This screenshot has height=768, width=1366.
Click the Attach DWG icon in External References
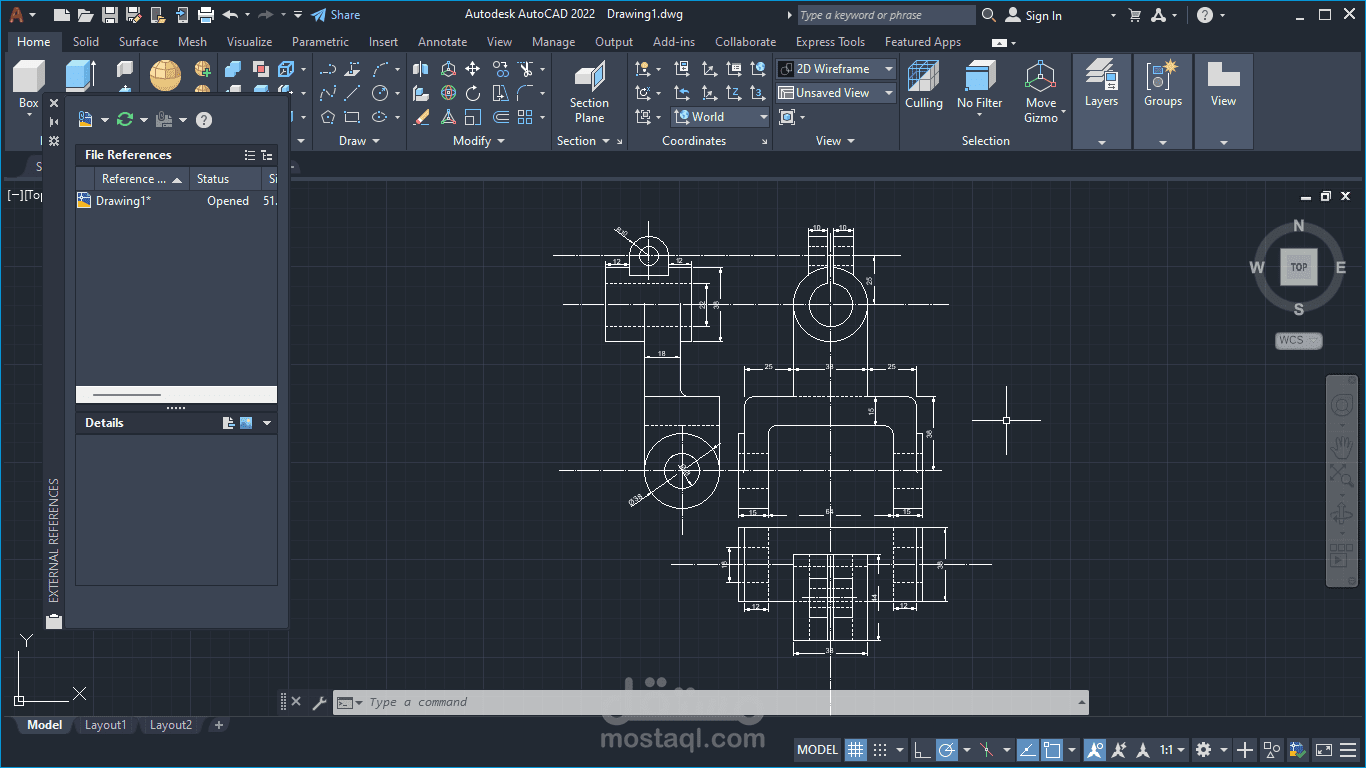pyautogui.click(x=86, y=119)
